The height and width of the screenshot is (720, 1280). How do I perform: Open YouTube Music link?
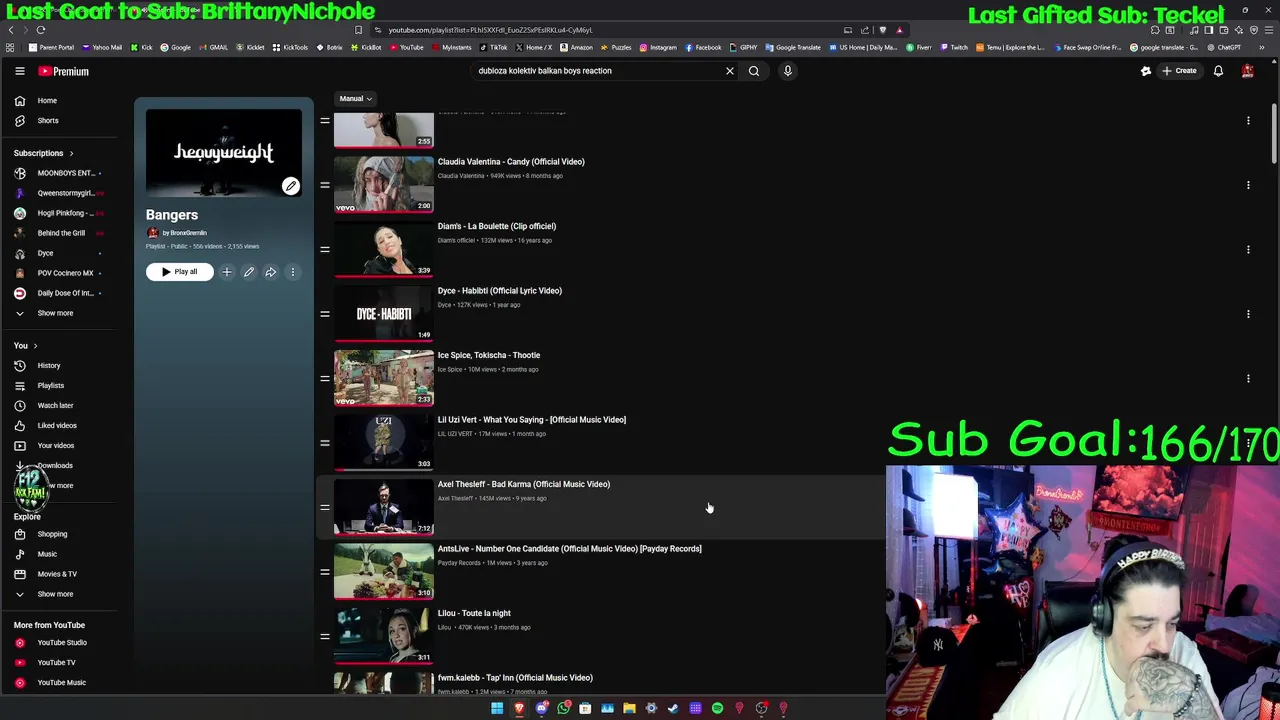click(x=61, y=683)
